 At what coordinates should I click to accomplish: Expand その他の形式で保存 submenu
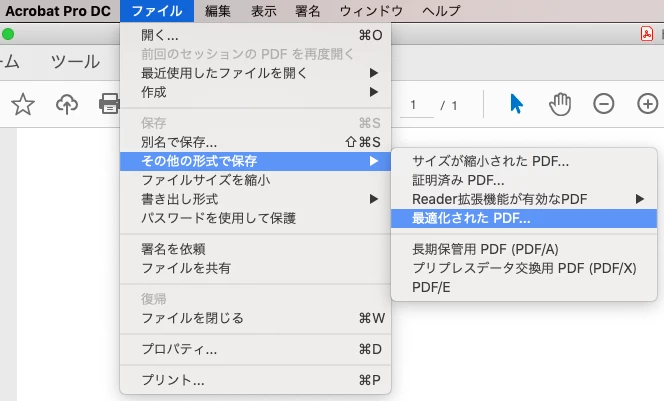click(255, 161)
